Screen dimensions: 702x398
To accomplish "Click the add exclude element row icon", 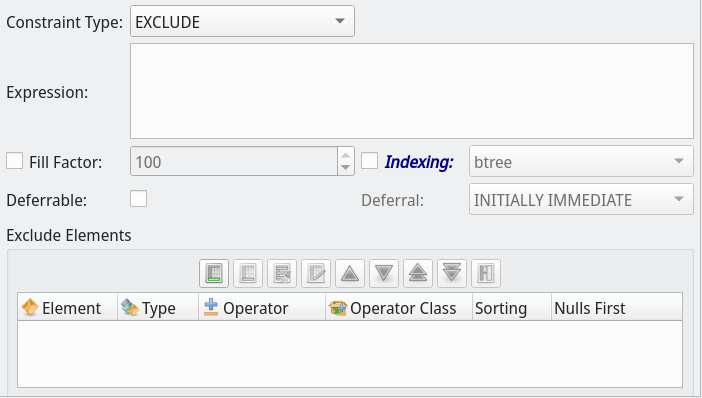I will click(x=214, y=273).
